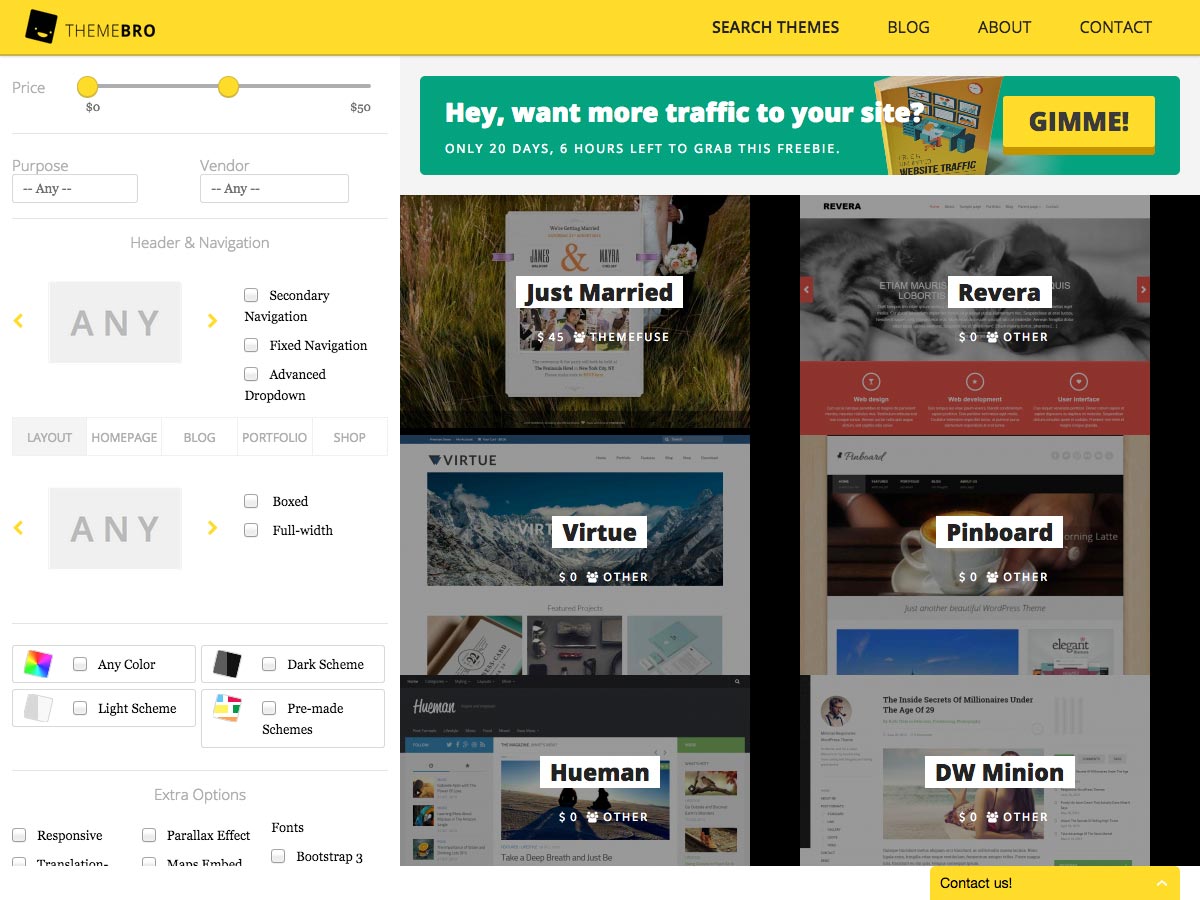Enable the Responsive checkbox
This screenshot has width=1200, height=900.
(19, 835)
